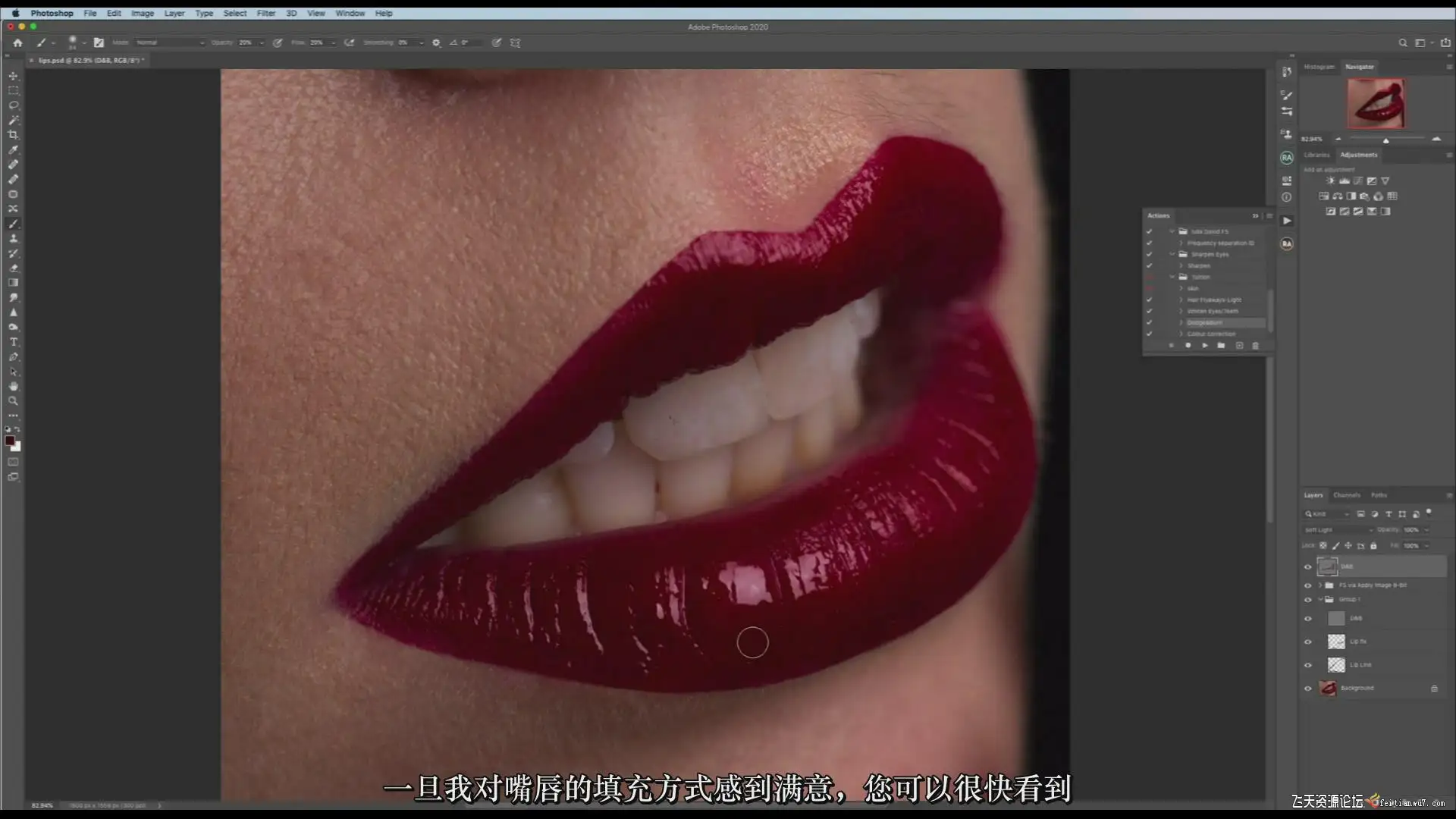Hide the Group 1 folder
1456x819 pixels.
(x=1307, y=600)
